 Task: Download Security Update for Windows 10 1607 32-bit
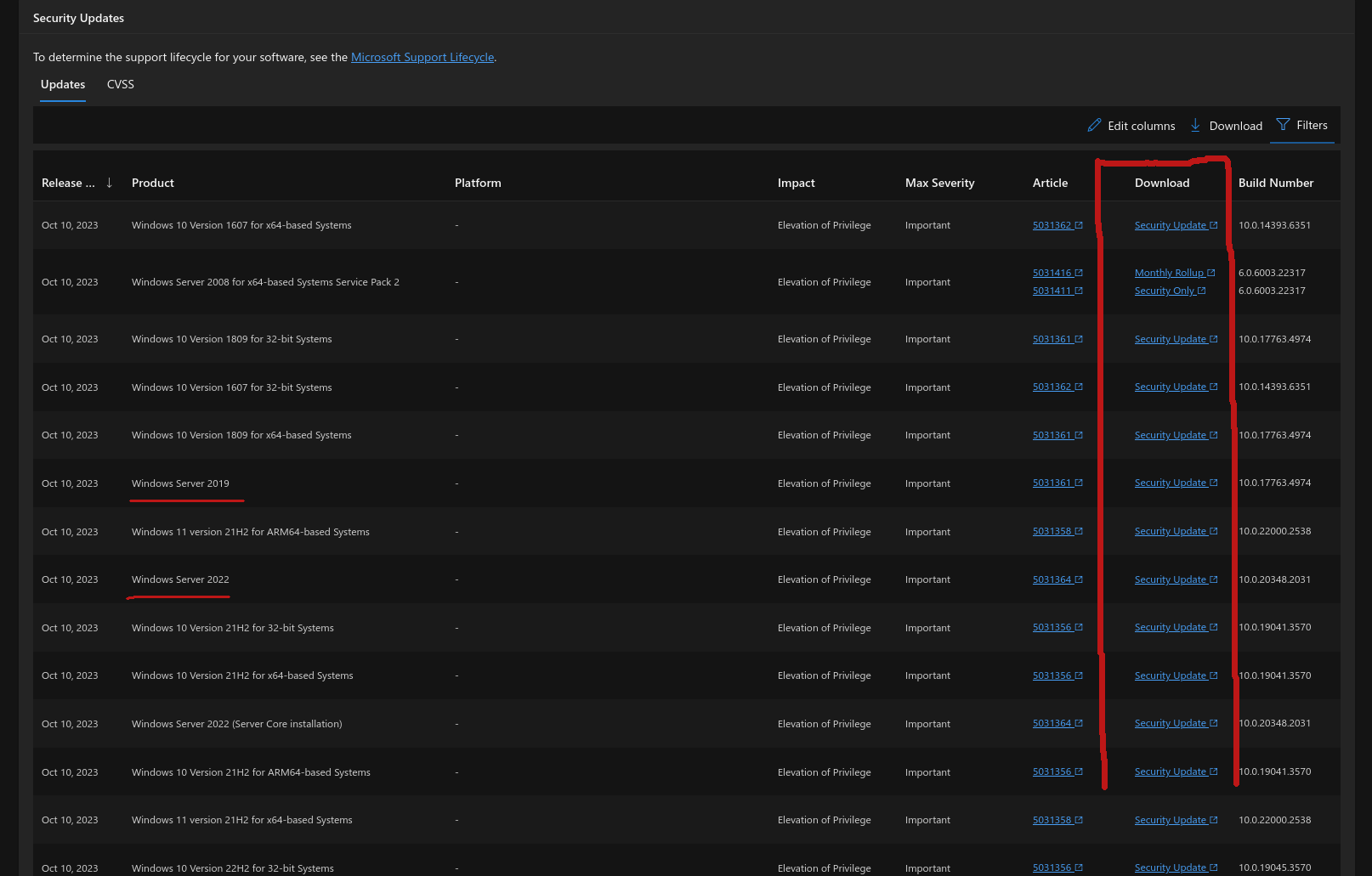click(1176, 387)
